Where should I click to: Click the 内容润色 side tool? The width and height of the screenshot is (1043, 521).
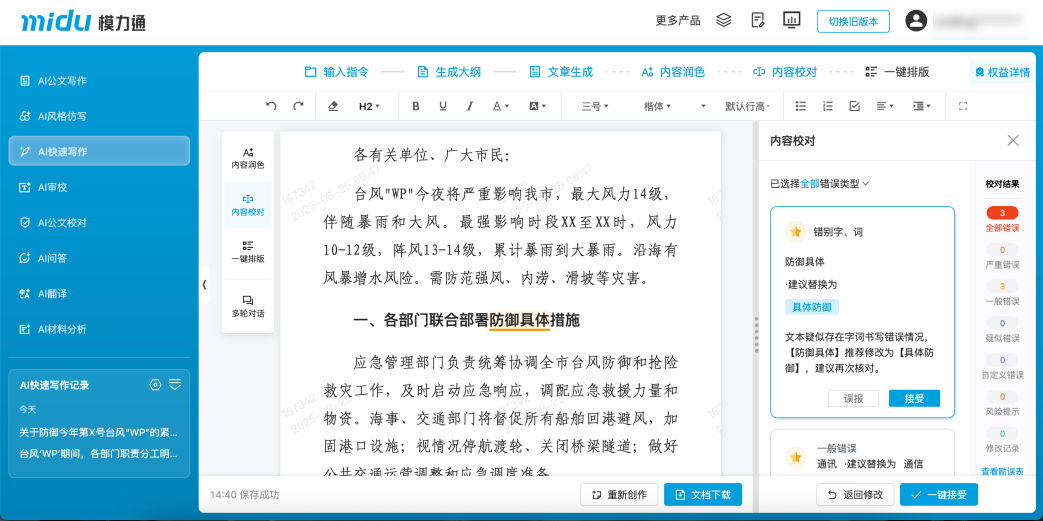[x=247, y=158]
